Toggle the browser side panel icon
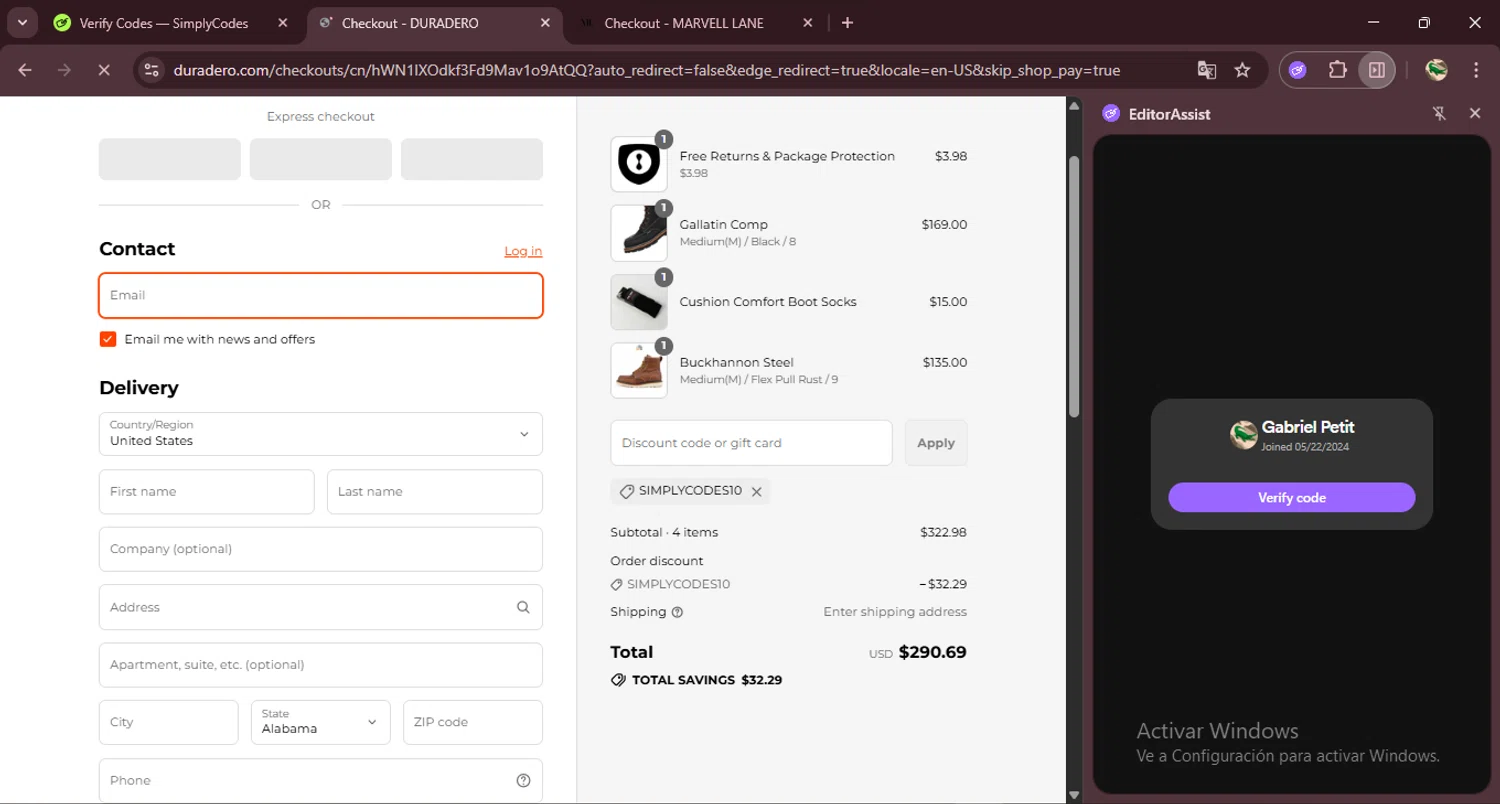Viewport: 1500px width, 804px height. tap(1377, 70)
